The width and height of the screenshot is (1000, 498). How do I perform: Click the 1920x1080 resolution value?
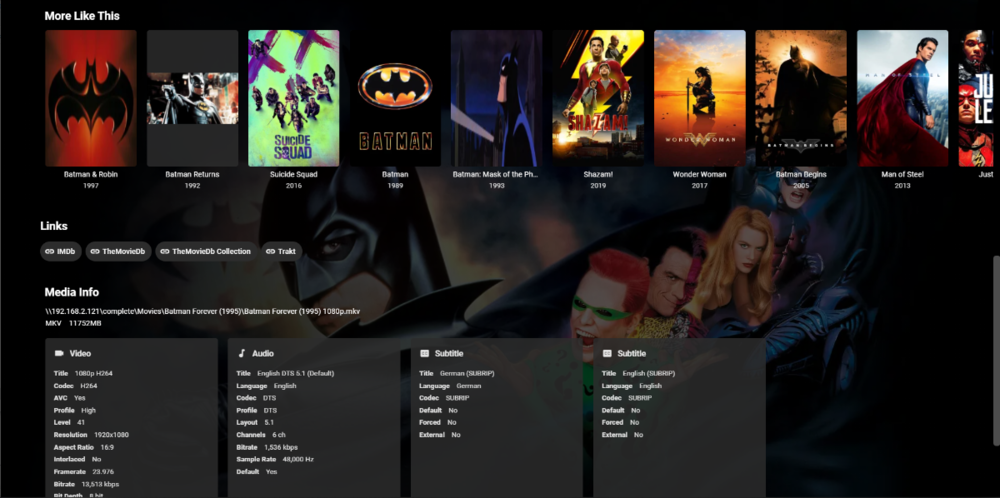coord(112,435)
